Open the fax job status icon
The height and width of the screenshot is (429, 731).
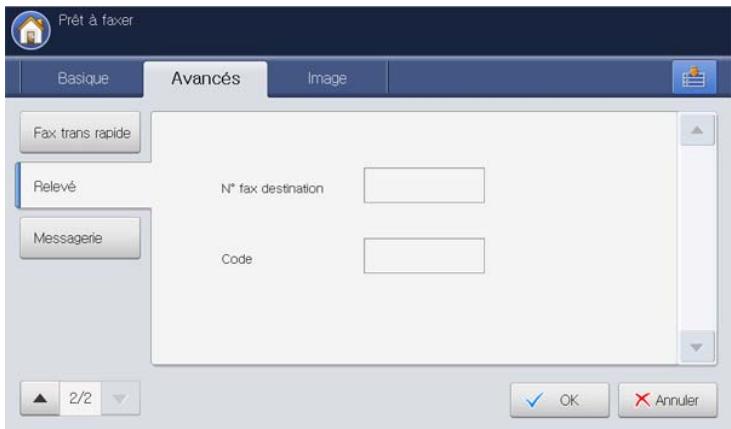click(694, 77)
